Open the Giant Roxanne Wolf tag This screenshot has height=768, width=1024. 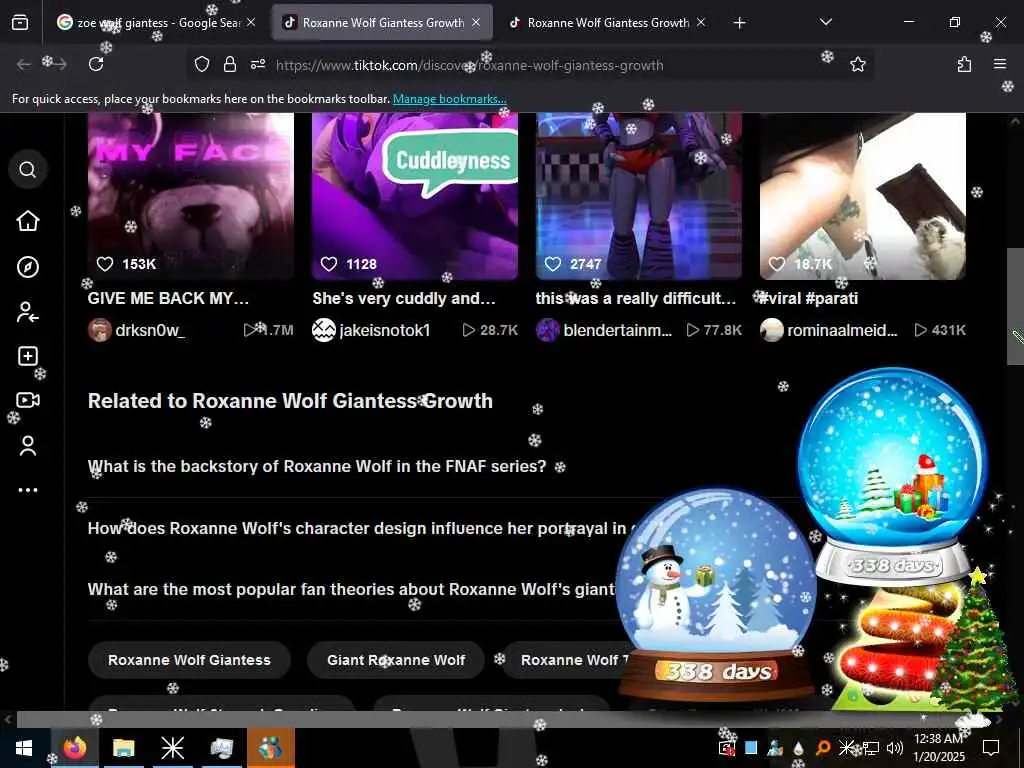pos(396,660)
